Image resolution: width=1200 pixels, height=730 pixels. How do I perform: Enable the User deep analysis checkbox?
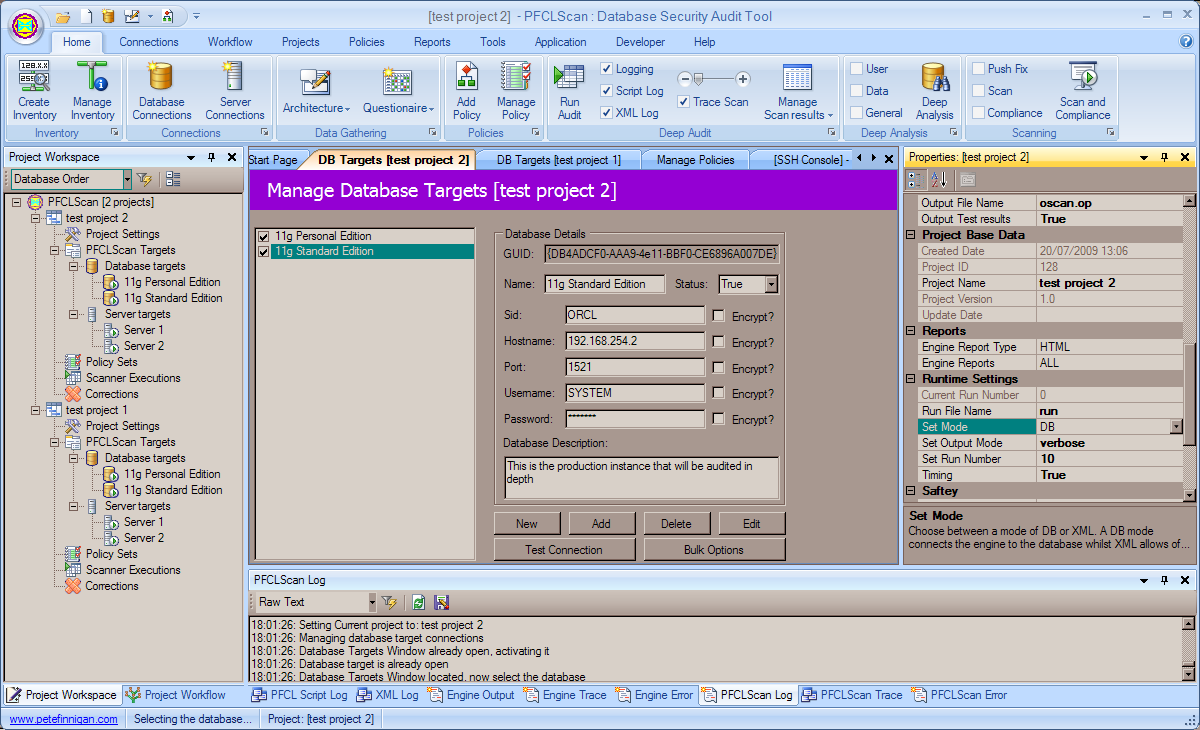[857, 69]
